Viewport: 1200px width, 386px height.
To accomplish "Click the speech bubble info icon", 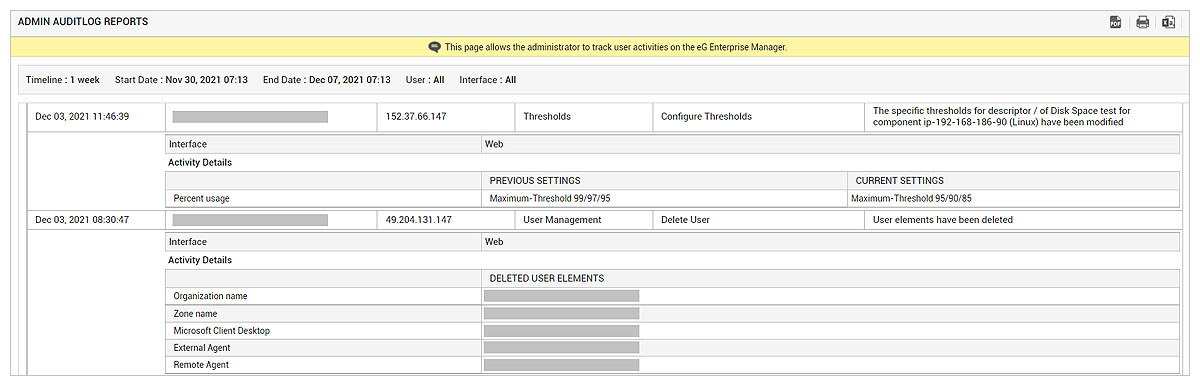I will click(434, 47).
